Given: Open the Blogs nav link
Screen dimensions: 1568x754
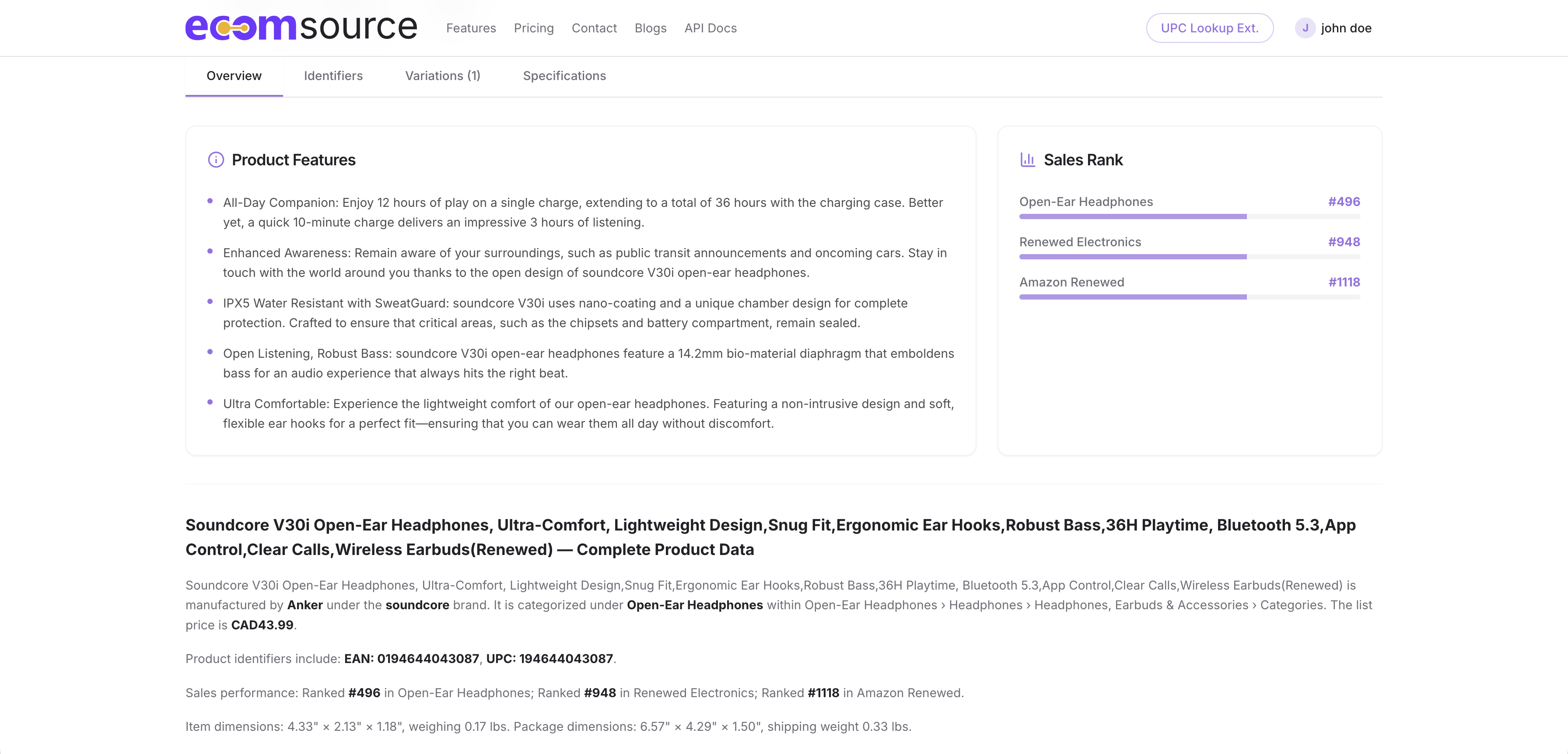Looking at the screenshot, I should click(650, 28).
